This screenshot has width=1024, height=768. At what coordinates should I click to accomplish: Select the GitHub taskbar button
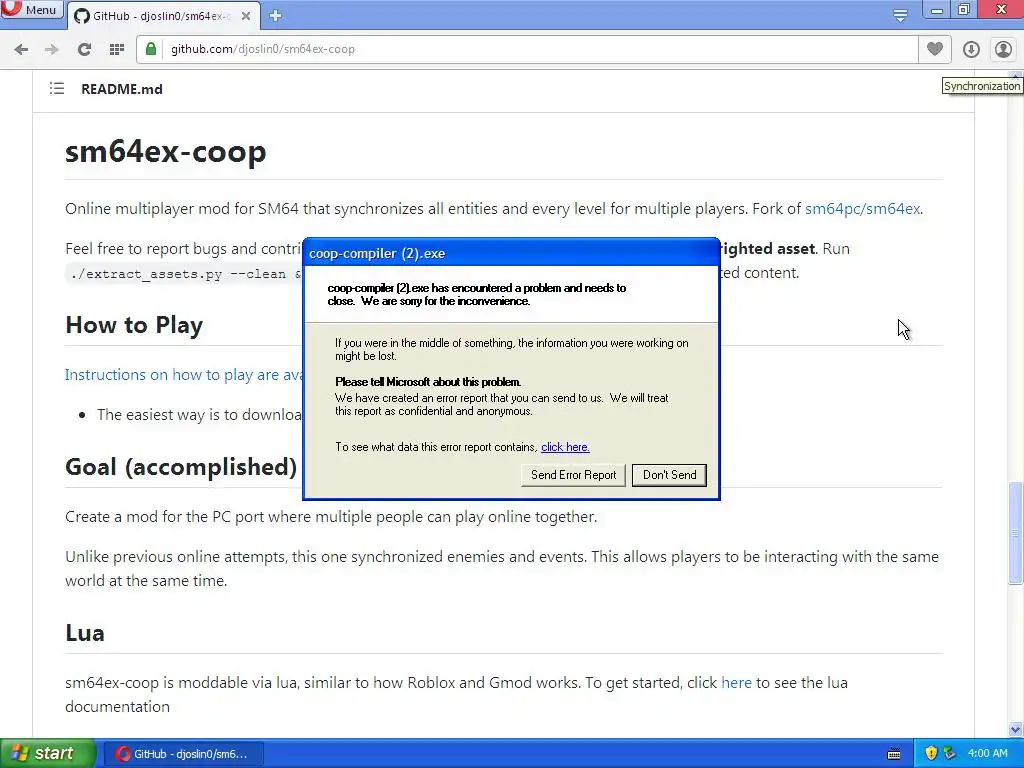coord(183,754)
